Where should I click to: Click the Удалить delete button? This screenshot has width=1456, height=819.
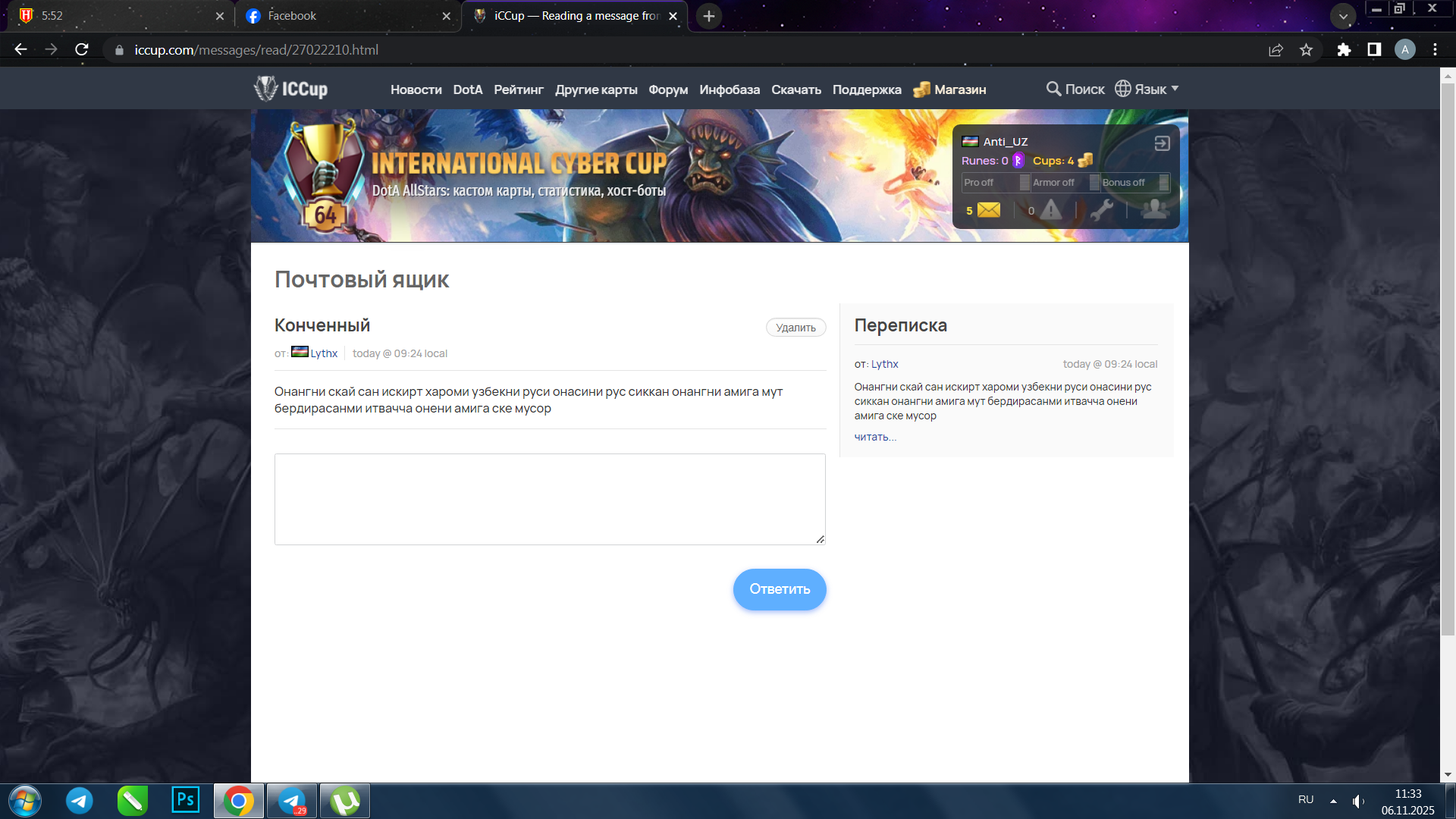pos(795,328)
